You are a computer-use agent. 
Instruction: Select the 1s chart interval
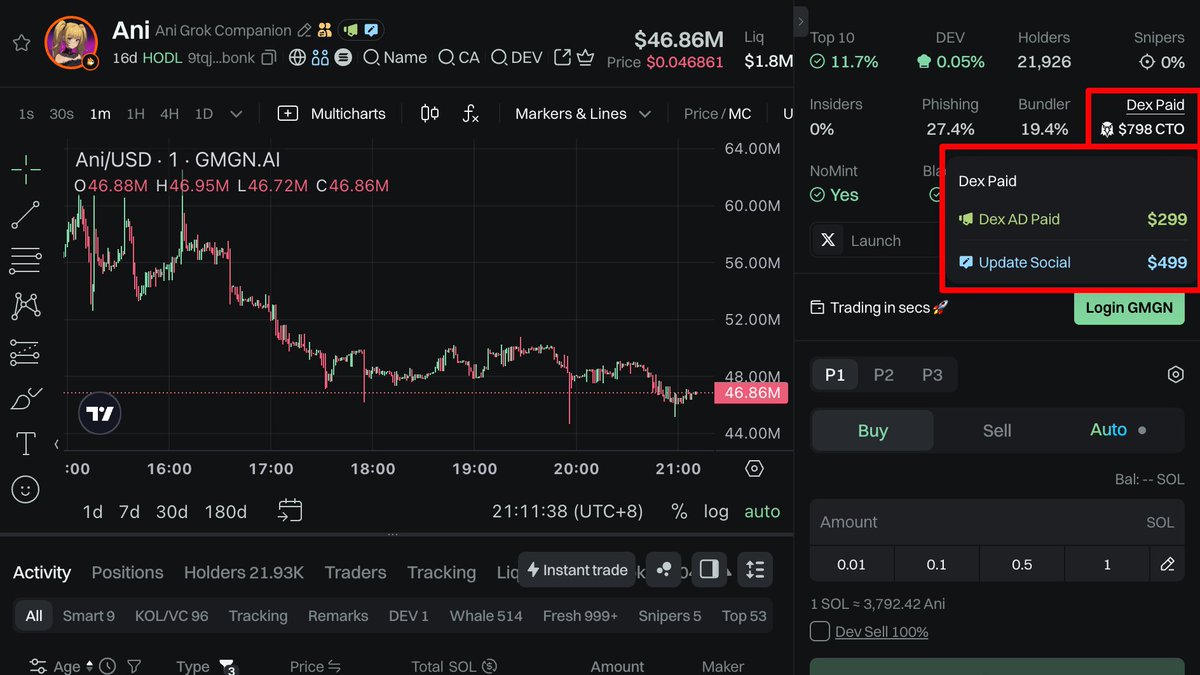click(26, 114)
